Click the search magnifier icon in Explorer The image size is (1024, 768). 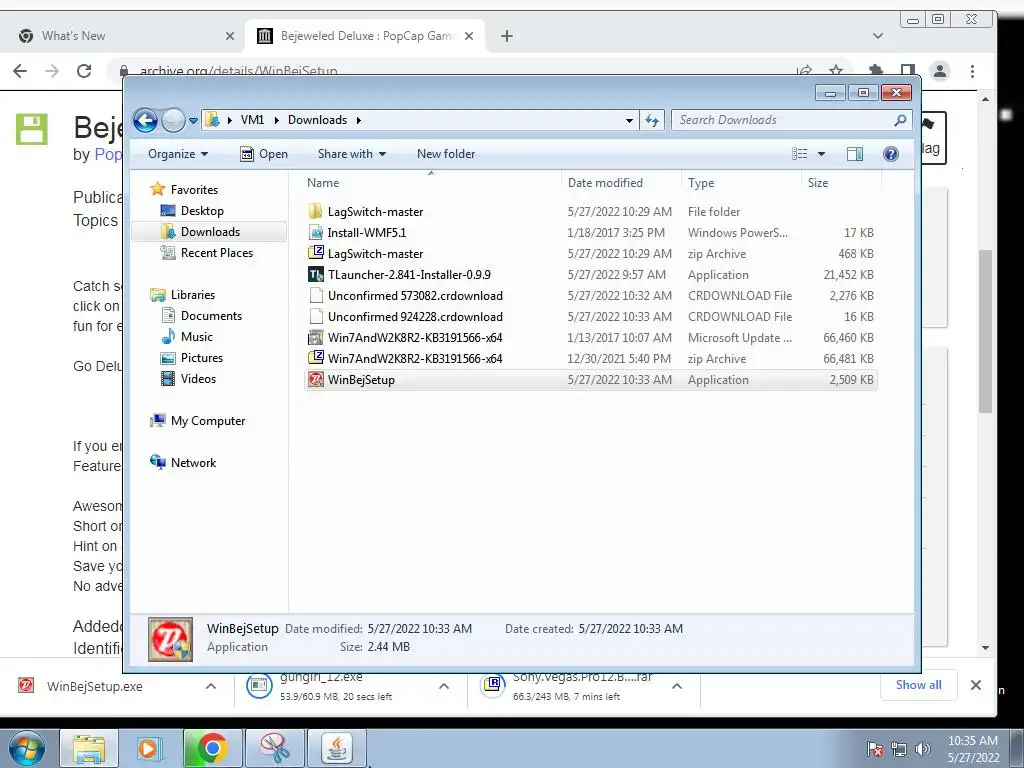900,120
